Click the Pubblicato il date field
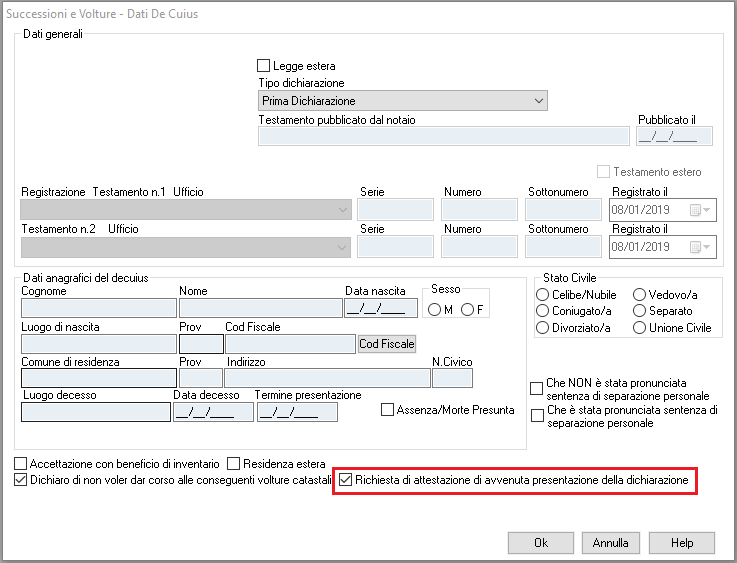 (674, 136)
